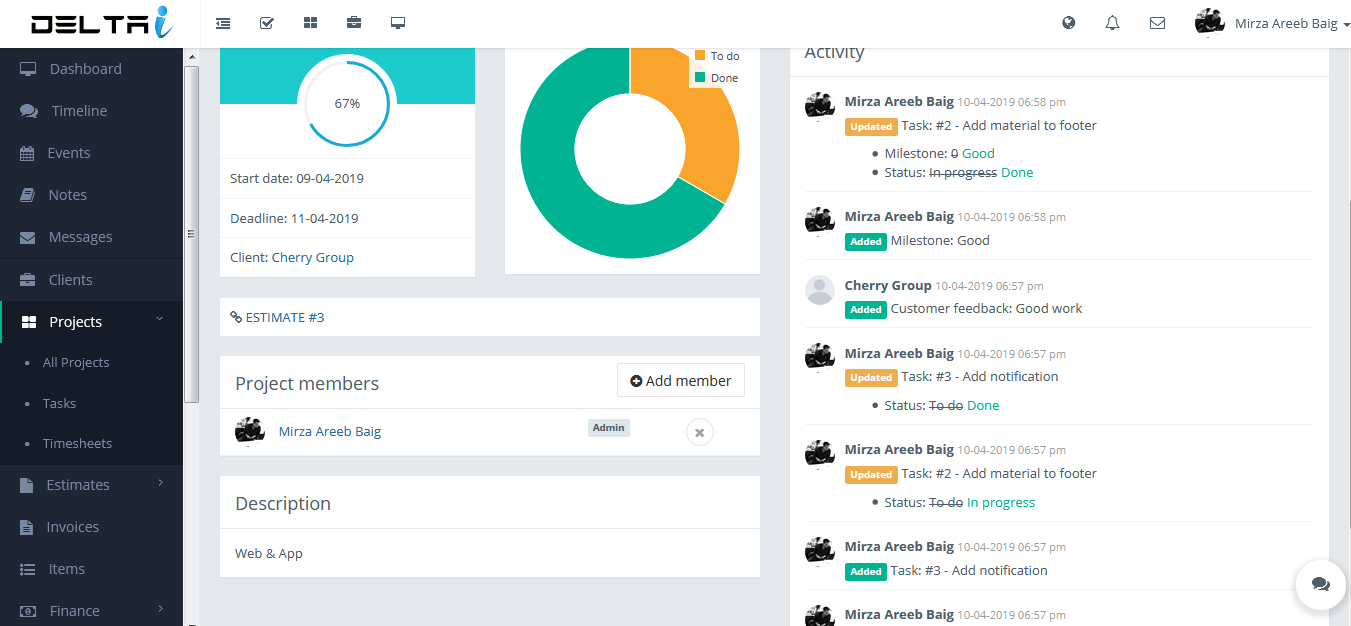Toggle the To do legend item in chart
Image resolution: width=1351 pixels, height=626 pixels.
pyautogui.click(x=716, y=56)
